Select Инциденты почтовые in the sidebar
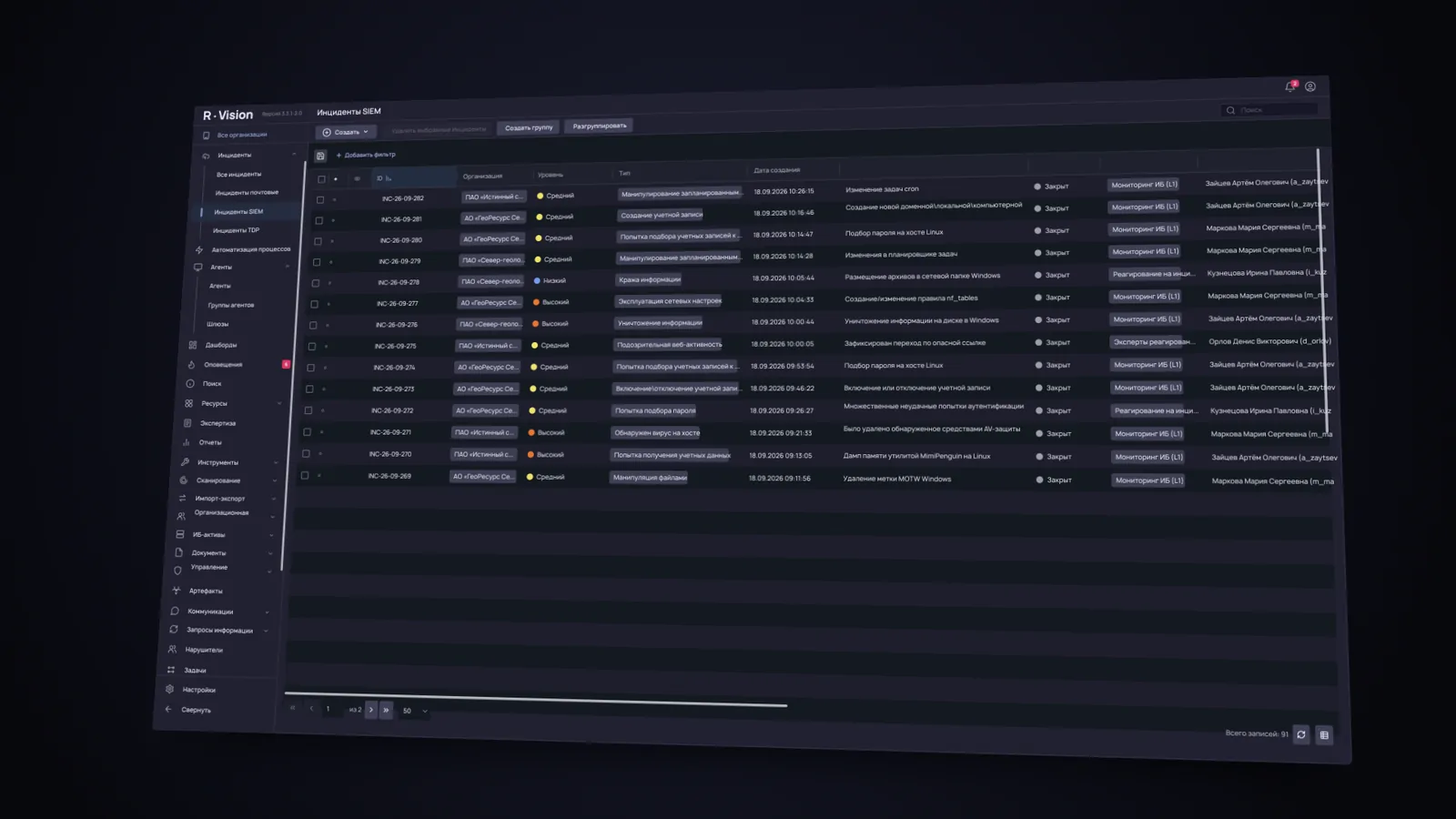1456x819 pixels. coord(247,193)
